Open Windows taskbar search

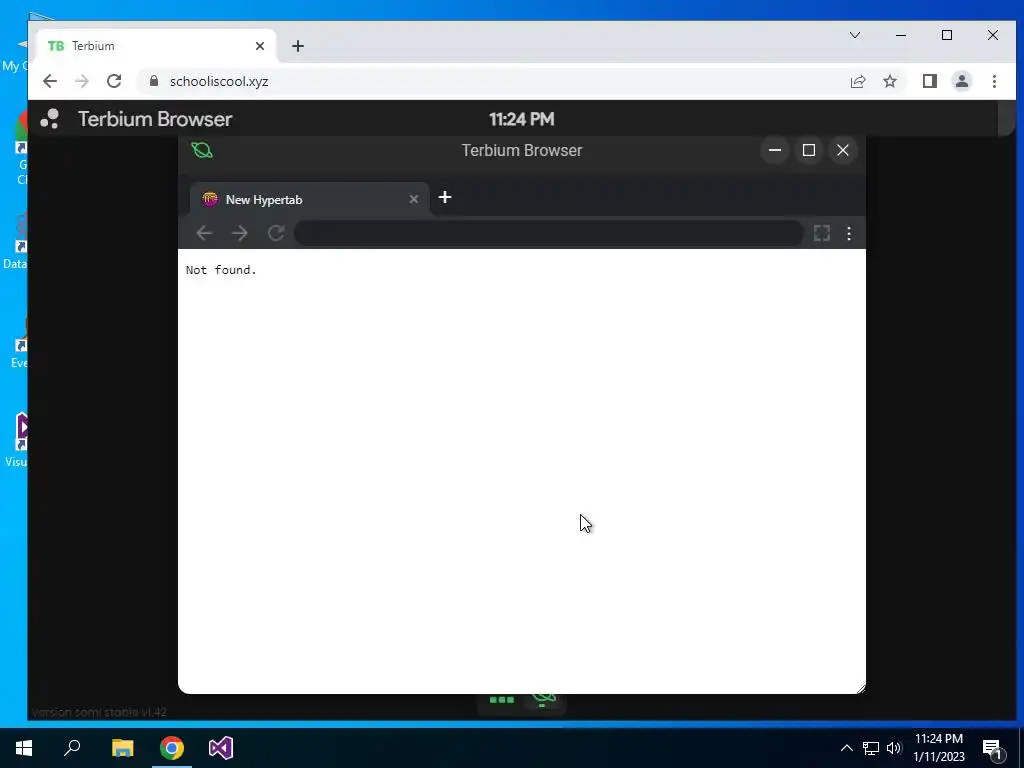pyautogui.click(x=72, y=748)
